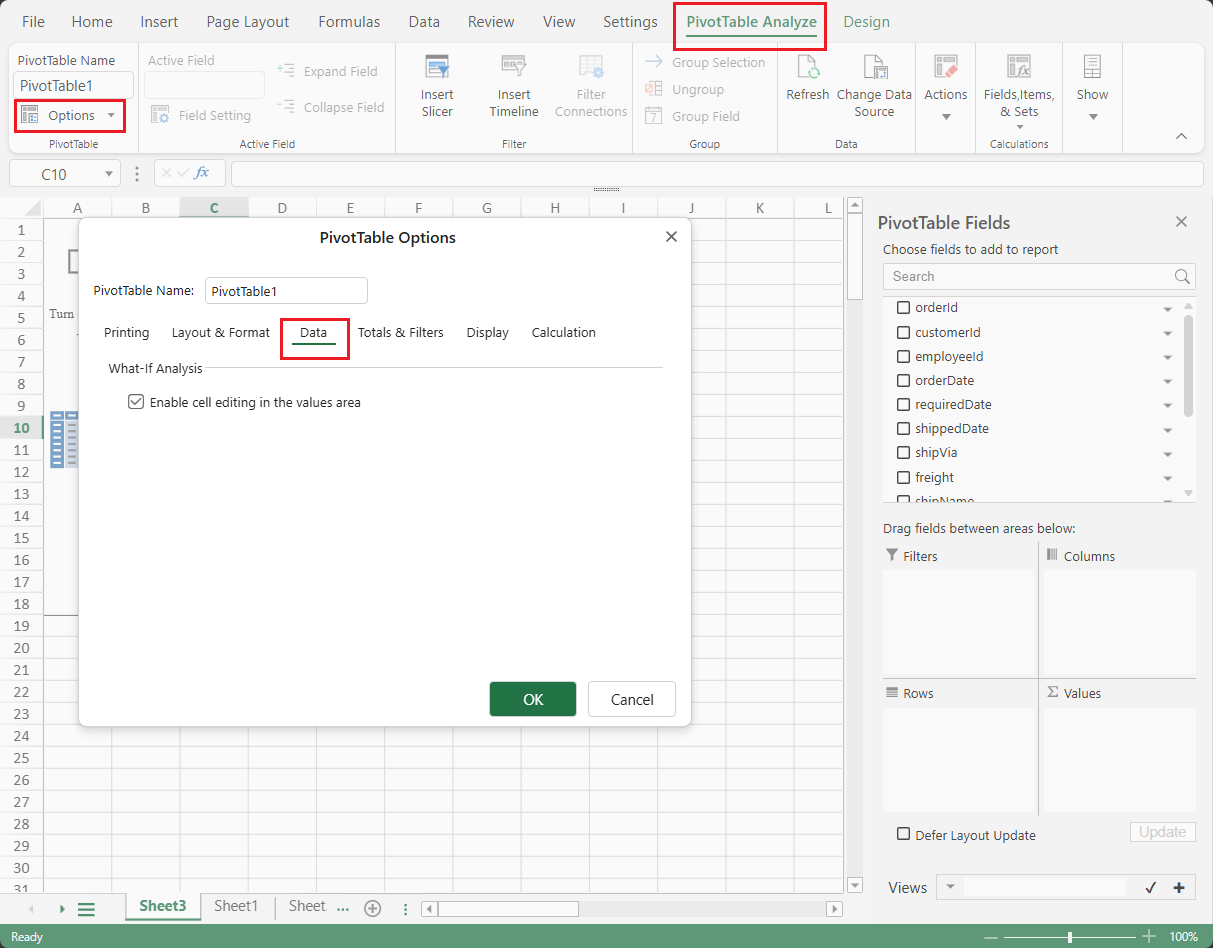Click the more sheets ellipsis

point(343,908)
